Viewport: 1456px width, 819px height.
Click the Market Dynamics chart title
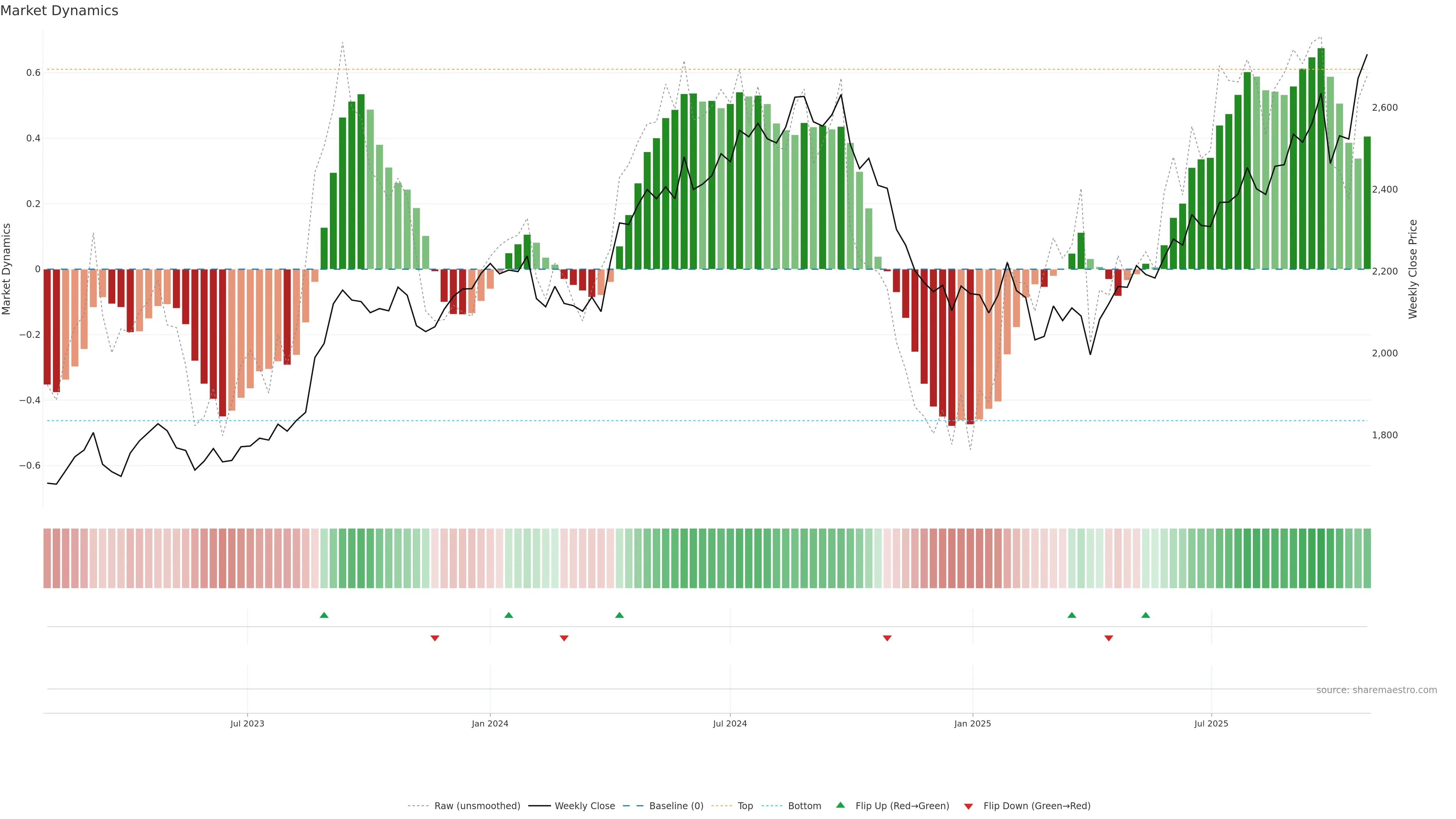tap(60, 11)
